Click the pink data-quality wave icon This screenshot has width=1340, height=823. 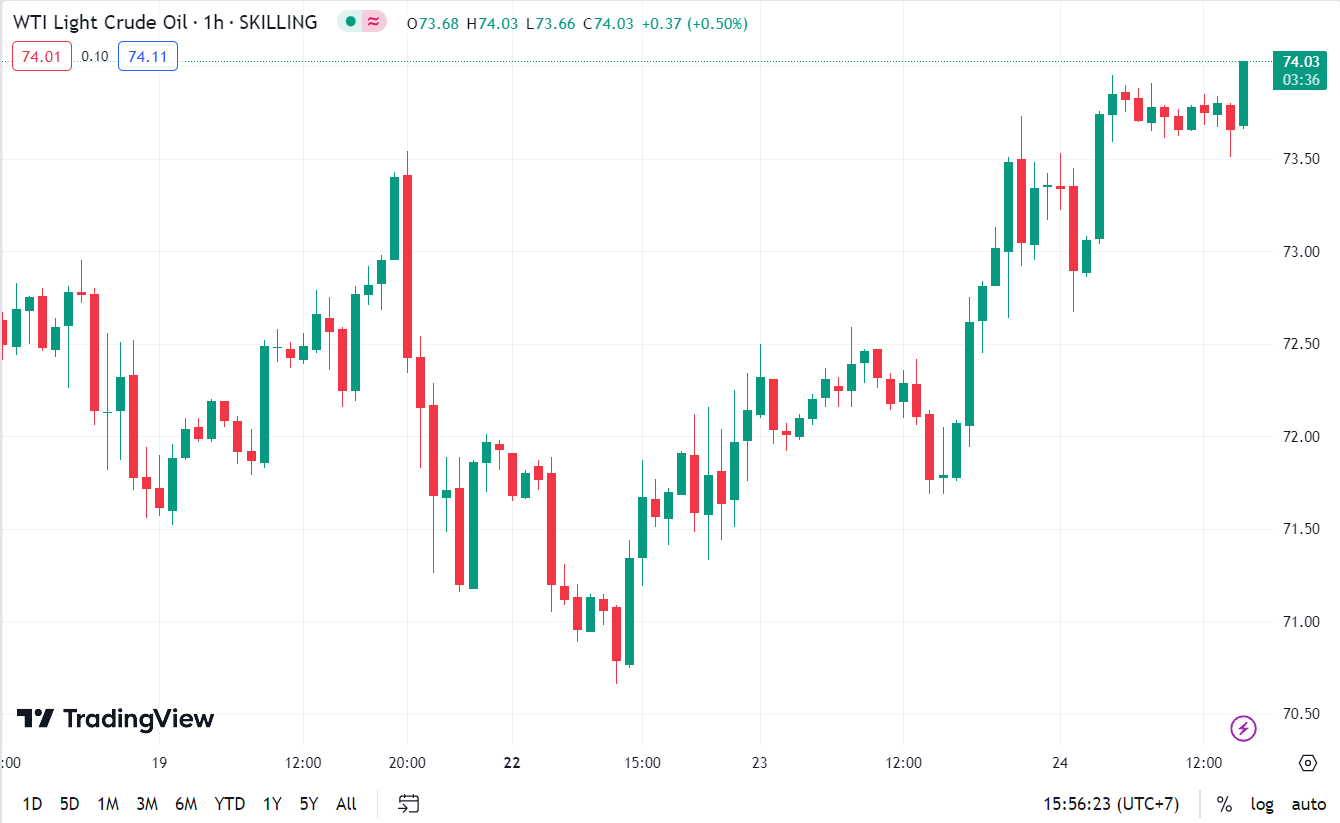tap(374, 22)
